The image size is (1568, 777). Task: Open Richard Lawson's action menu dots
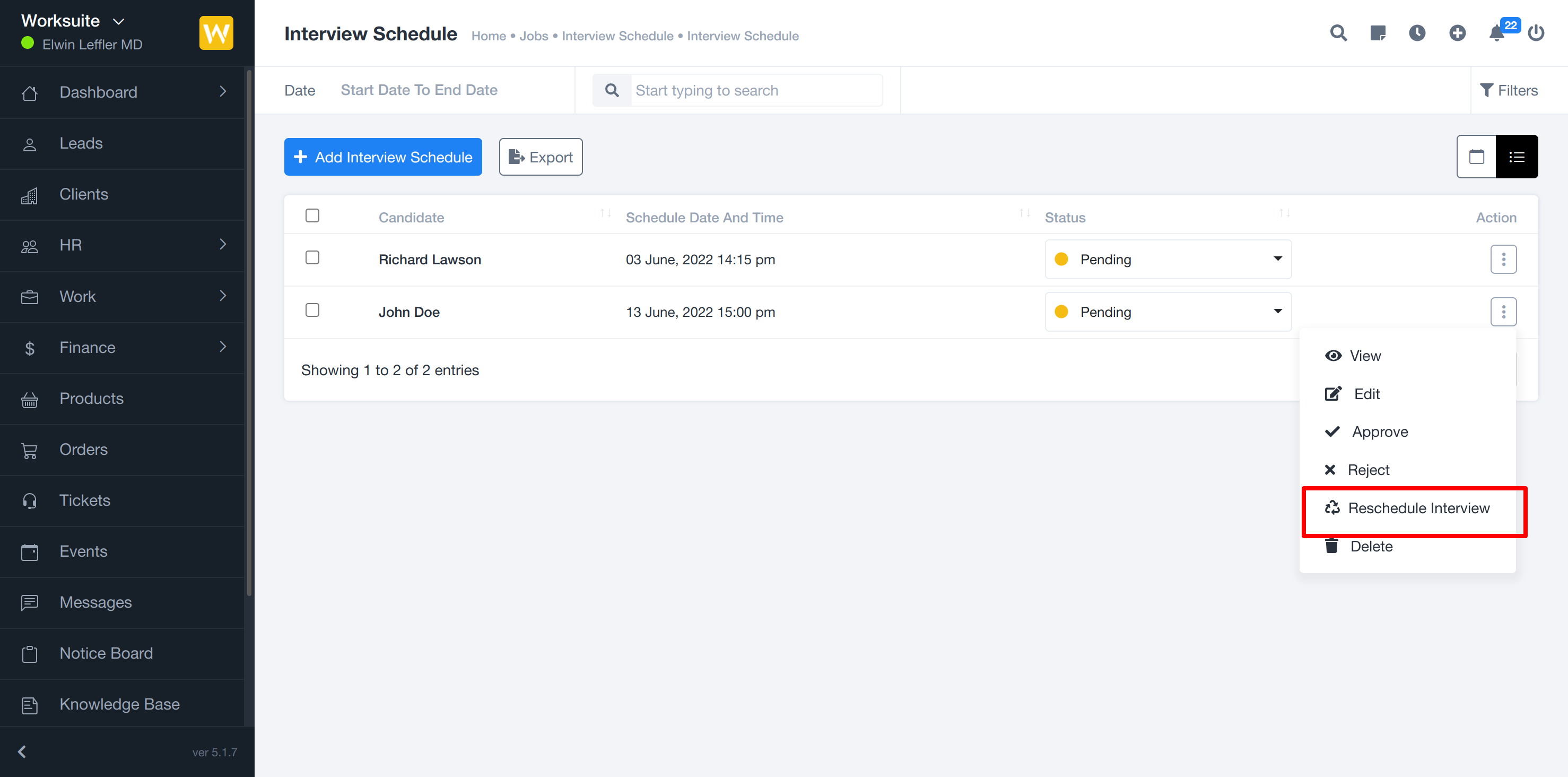1503,260
